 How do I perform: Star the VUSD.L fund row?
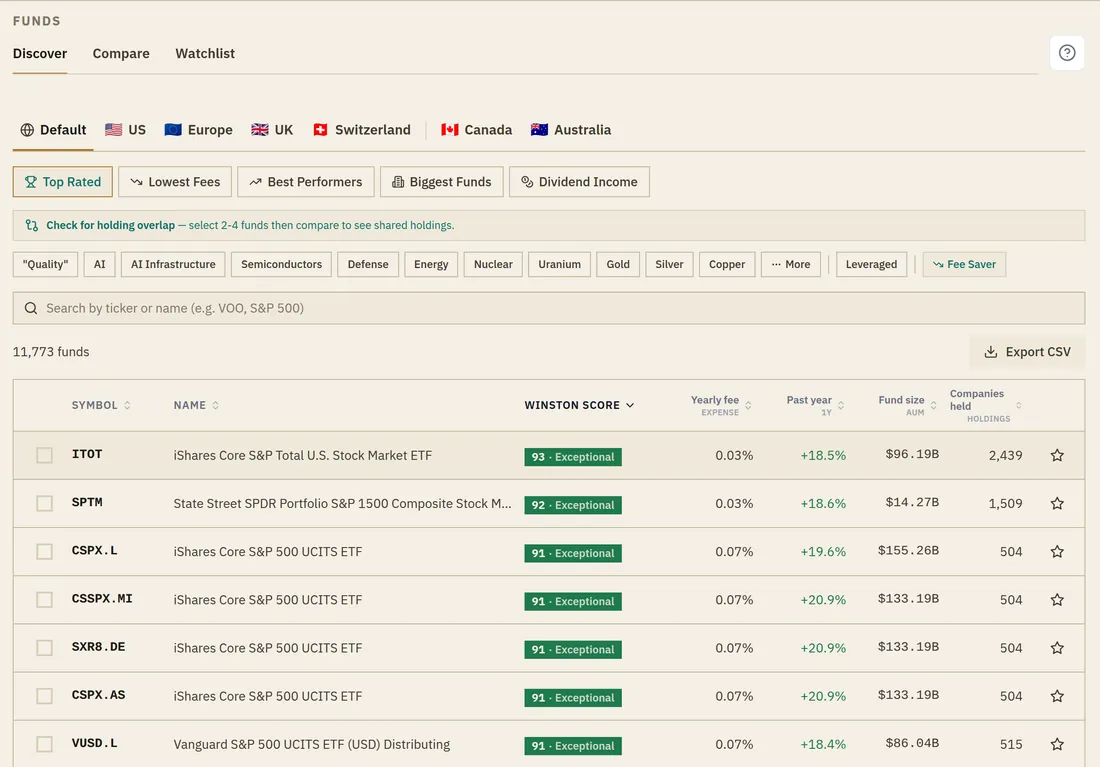click(1057, 744)
